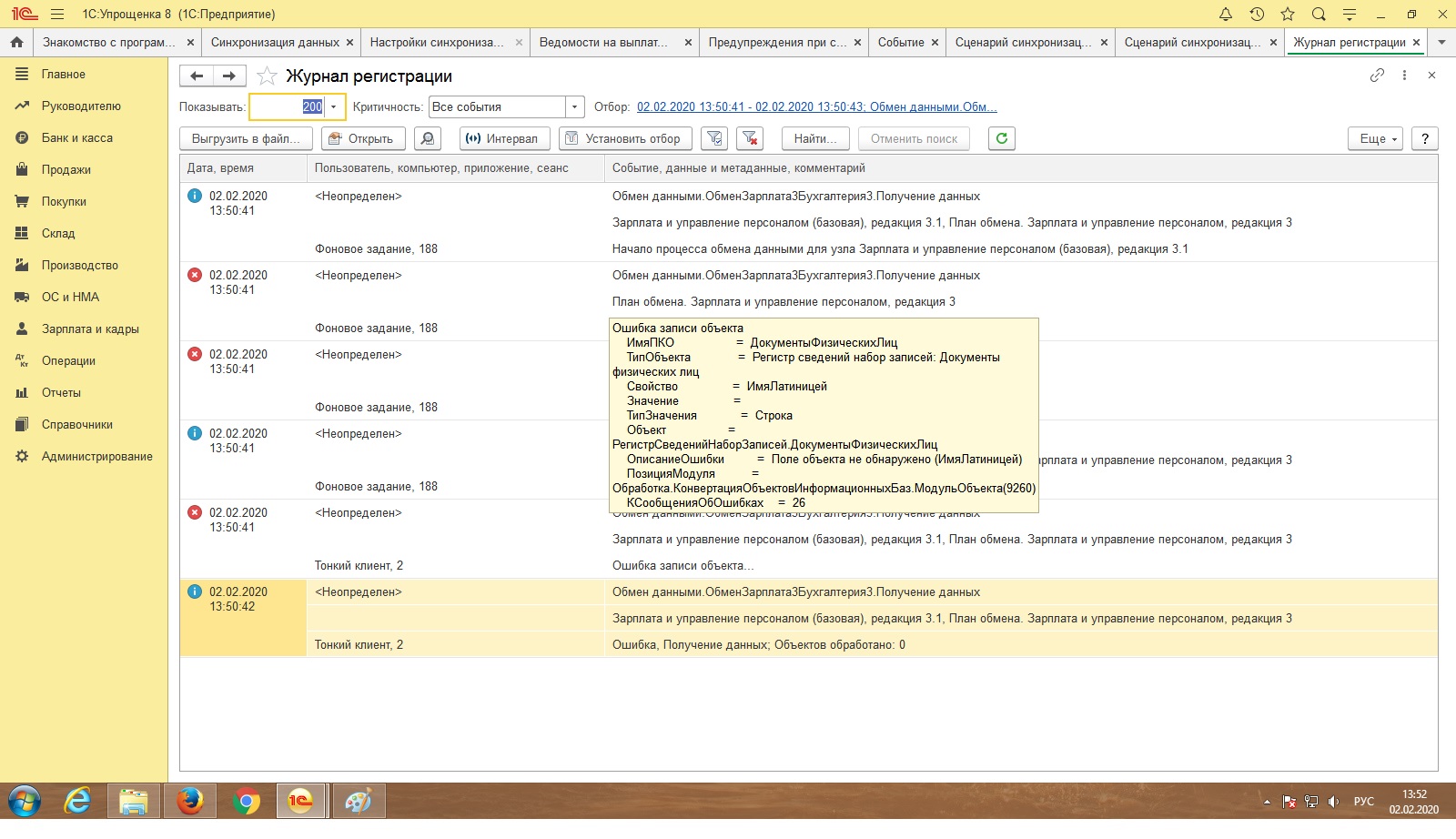This screenshot has height=839, width=1456.
Task: Open Windows Start menu
Action: pos(25,802)
